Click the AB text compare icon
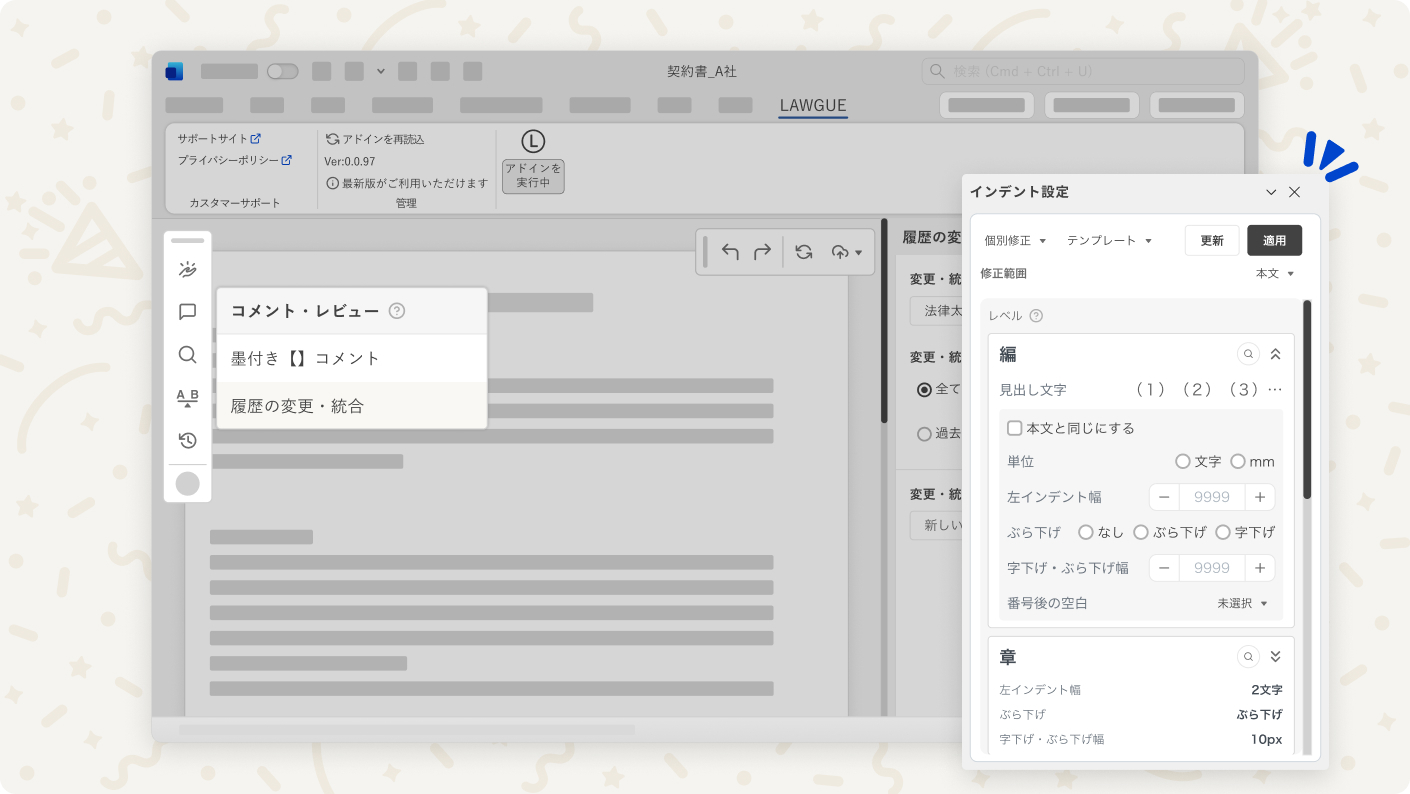The width and height of the screenshot is (1410, 794). (187, 398)
